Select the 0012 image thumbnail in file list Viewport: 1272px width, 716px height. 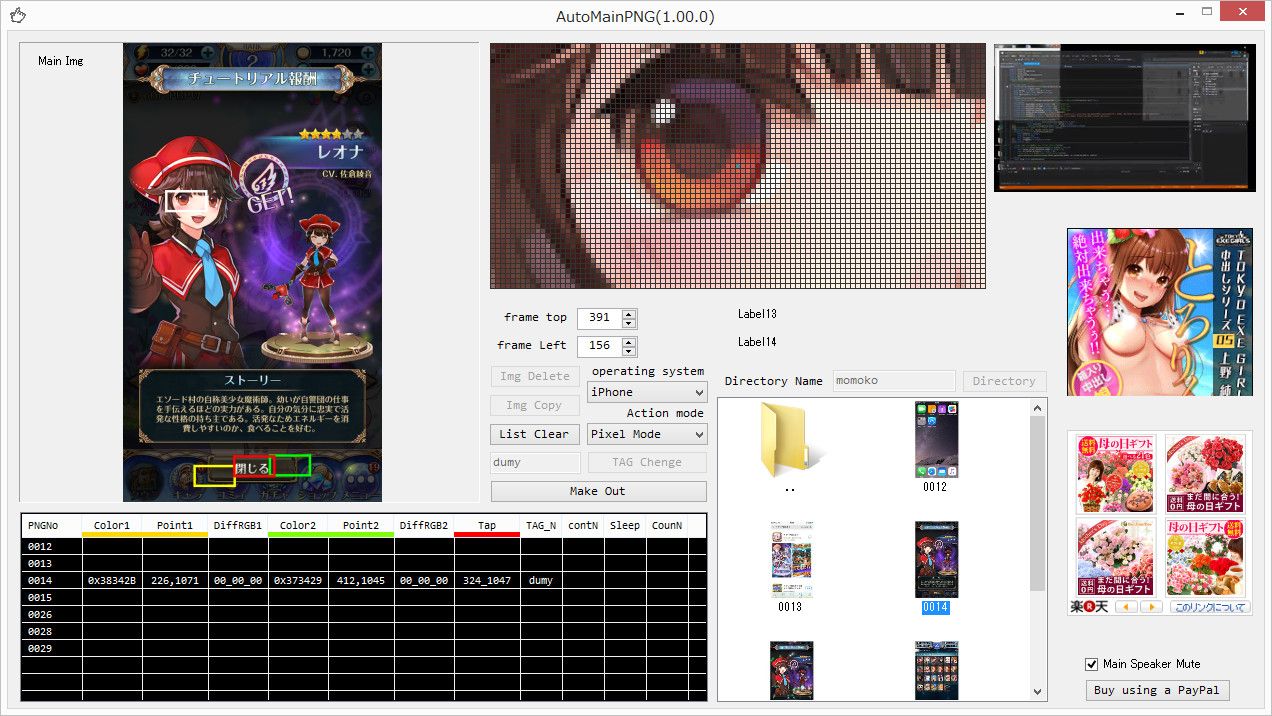[x=936, y=440]
